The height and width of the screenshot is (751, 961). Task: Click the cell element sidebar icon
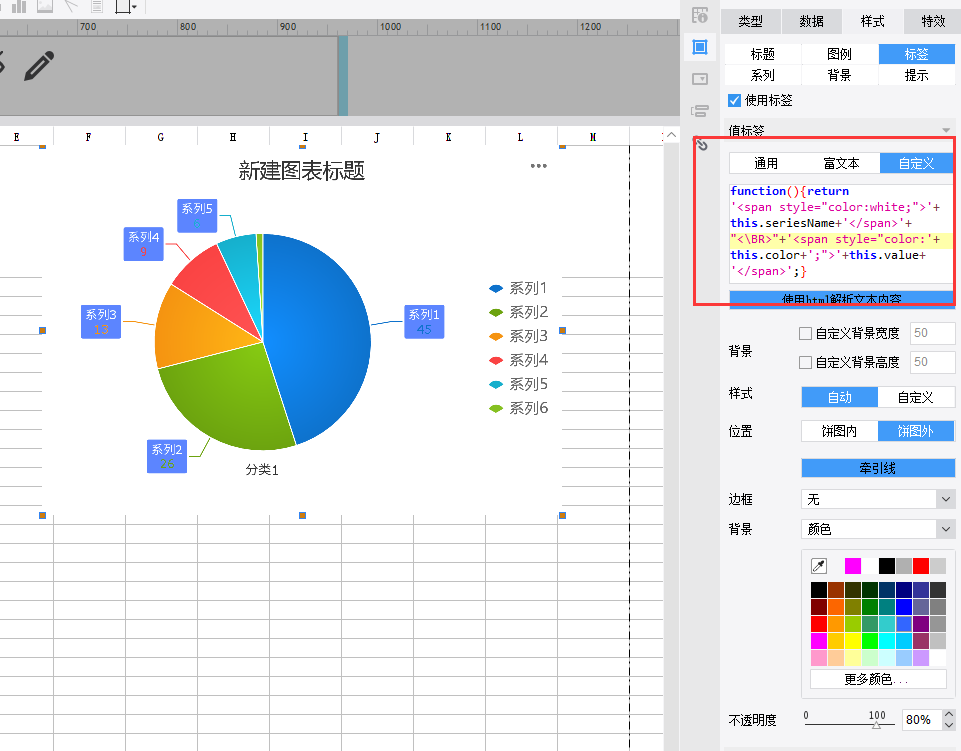(x=700, y=15)
